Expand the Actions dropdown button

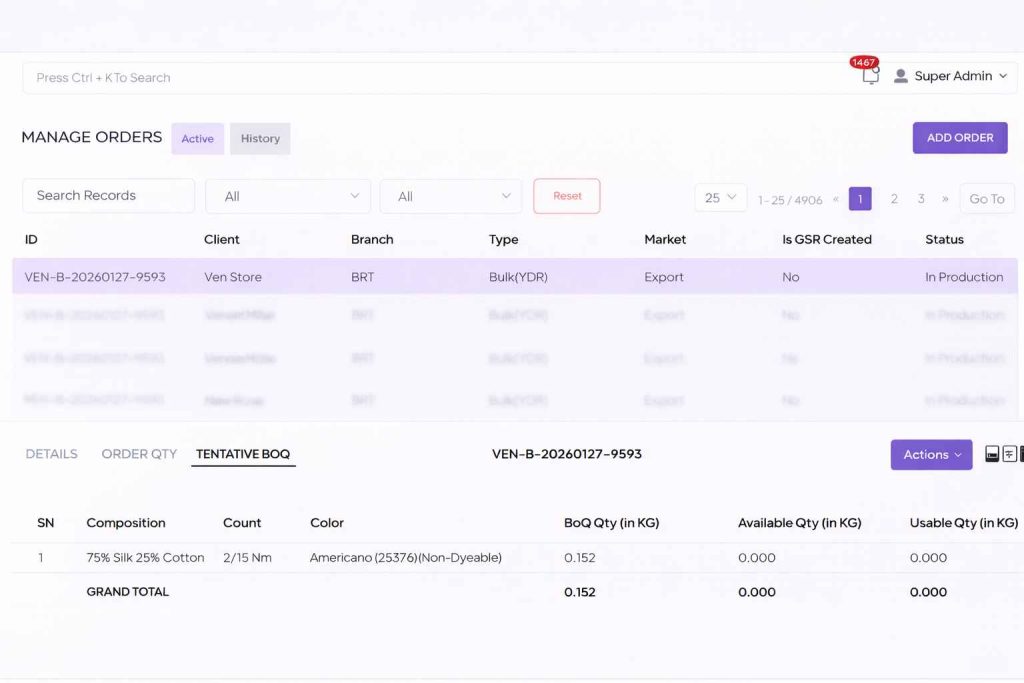(x=931, y=454)
